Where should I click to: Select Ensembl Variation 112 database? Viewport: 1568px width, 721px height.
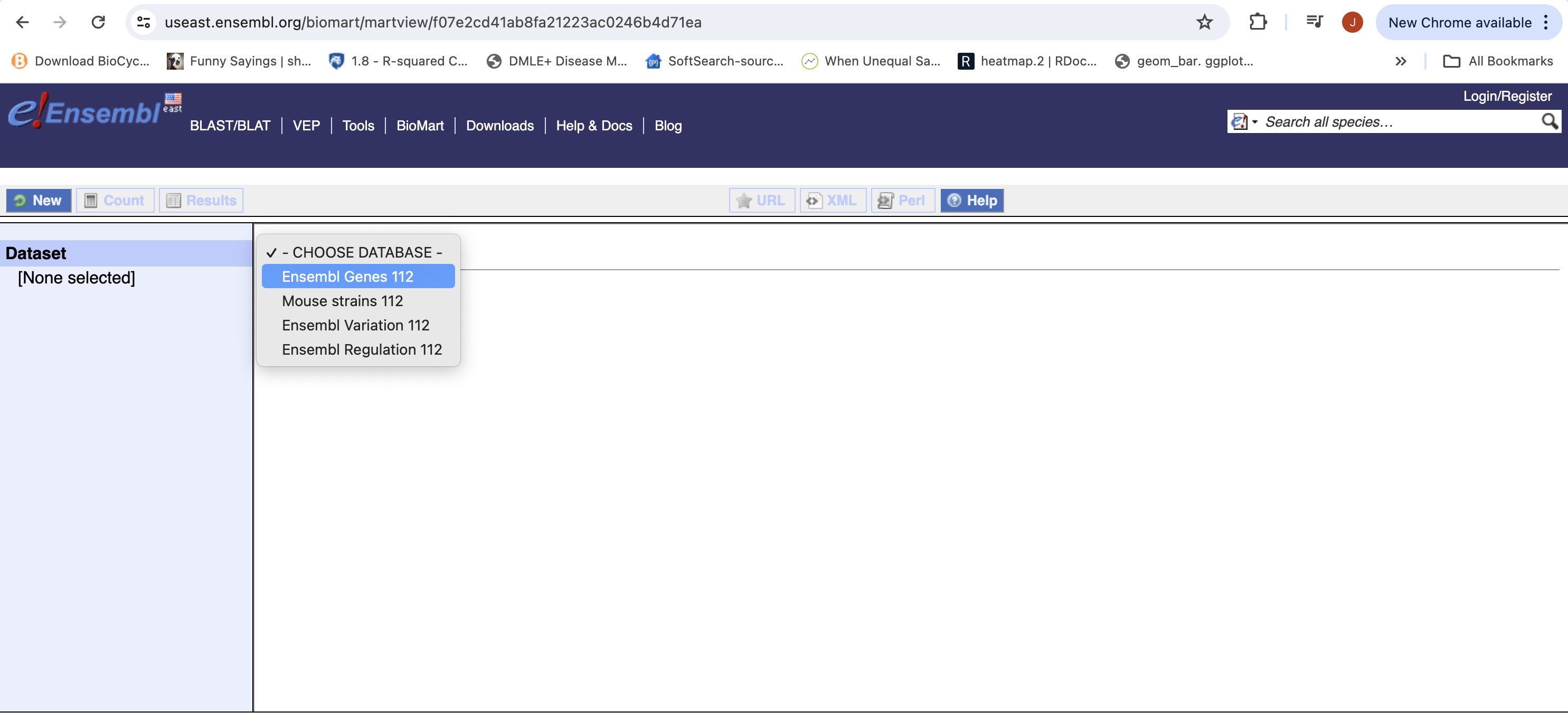coord(355,325)
